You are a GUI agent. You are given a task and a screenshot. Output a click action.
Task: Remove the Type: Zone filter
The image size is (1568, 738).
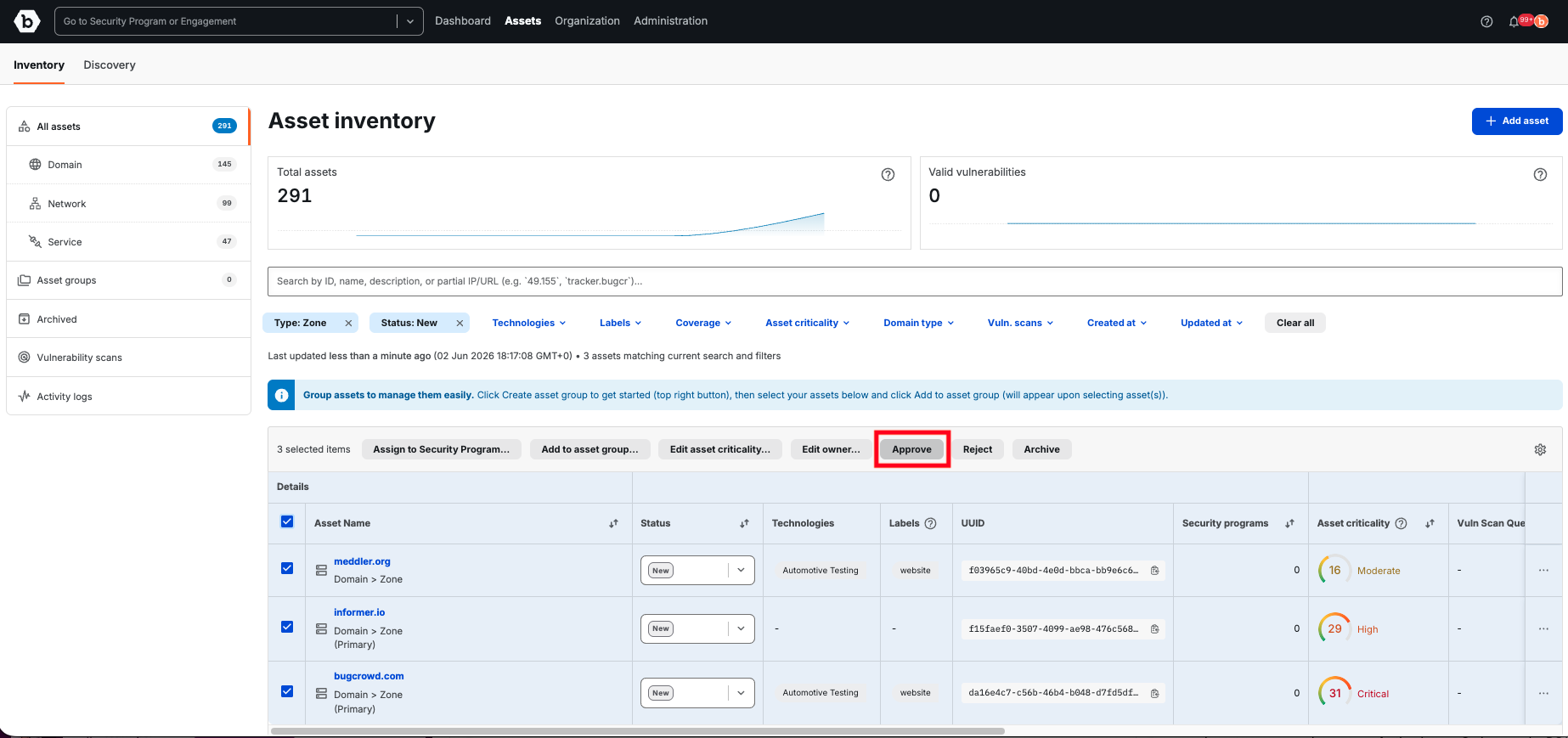pos(348,323)
